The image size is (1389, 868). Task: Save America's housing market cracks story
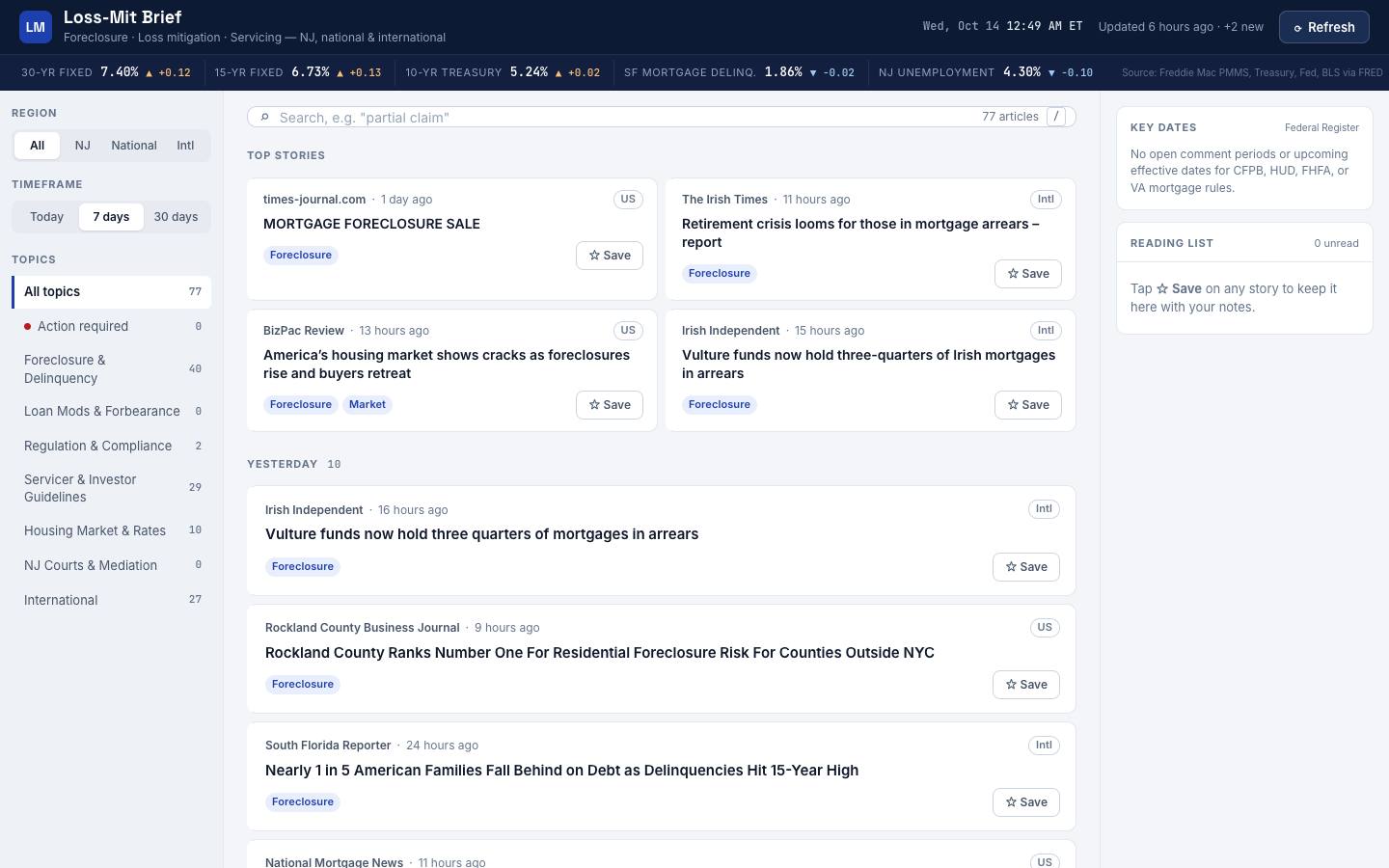coord(610,405)
